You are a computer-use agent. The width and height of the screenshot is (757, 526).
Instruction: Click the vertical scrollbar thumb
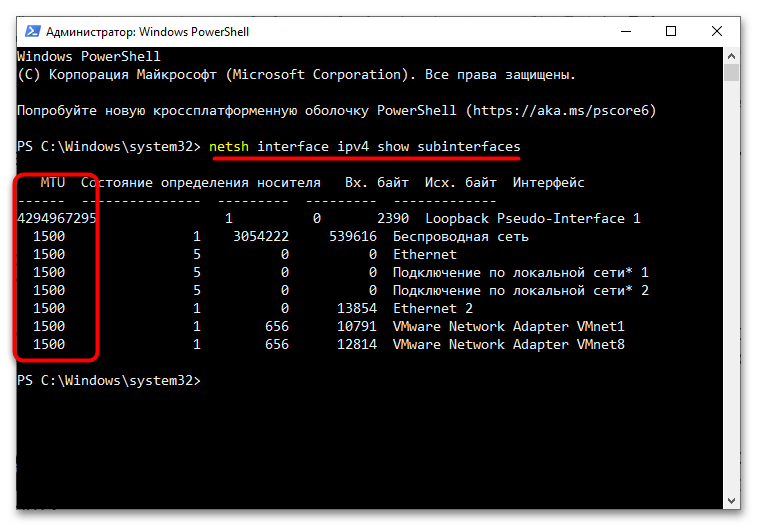click(732, 73)
